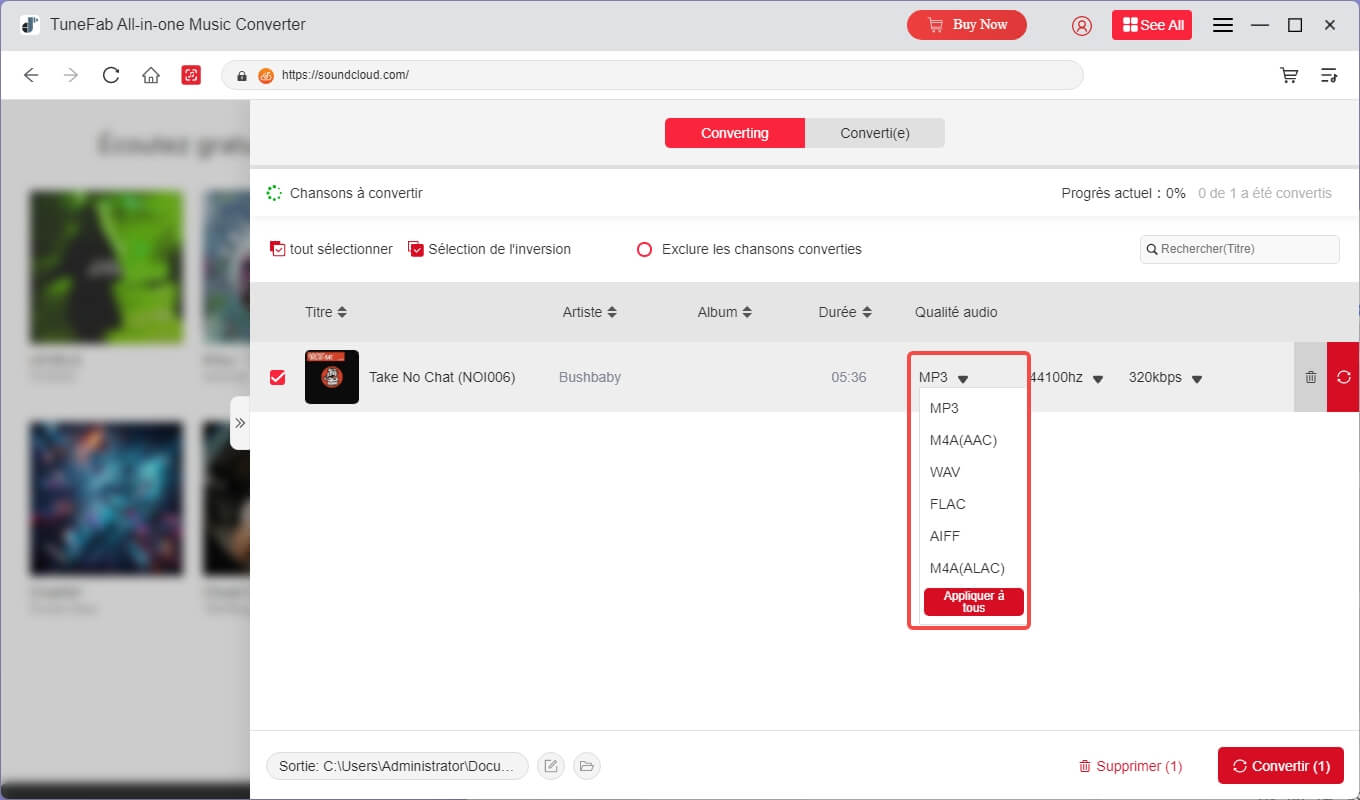Enable Exclure les chansons converties option

coord(645,249)
